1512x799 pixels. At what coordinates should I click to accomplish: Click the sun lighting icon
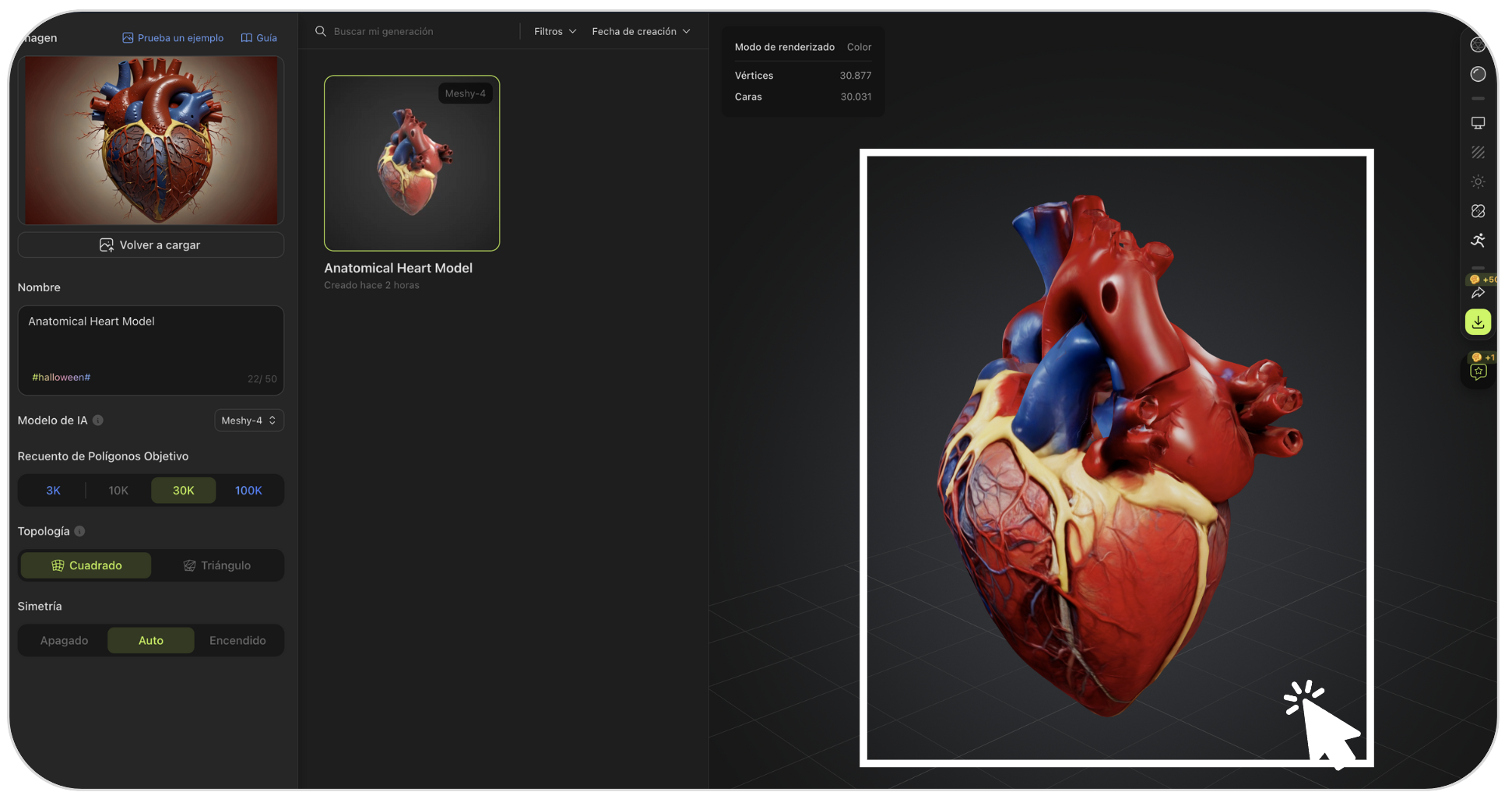[1478, 181]
